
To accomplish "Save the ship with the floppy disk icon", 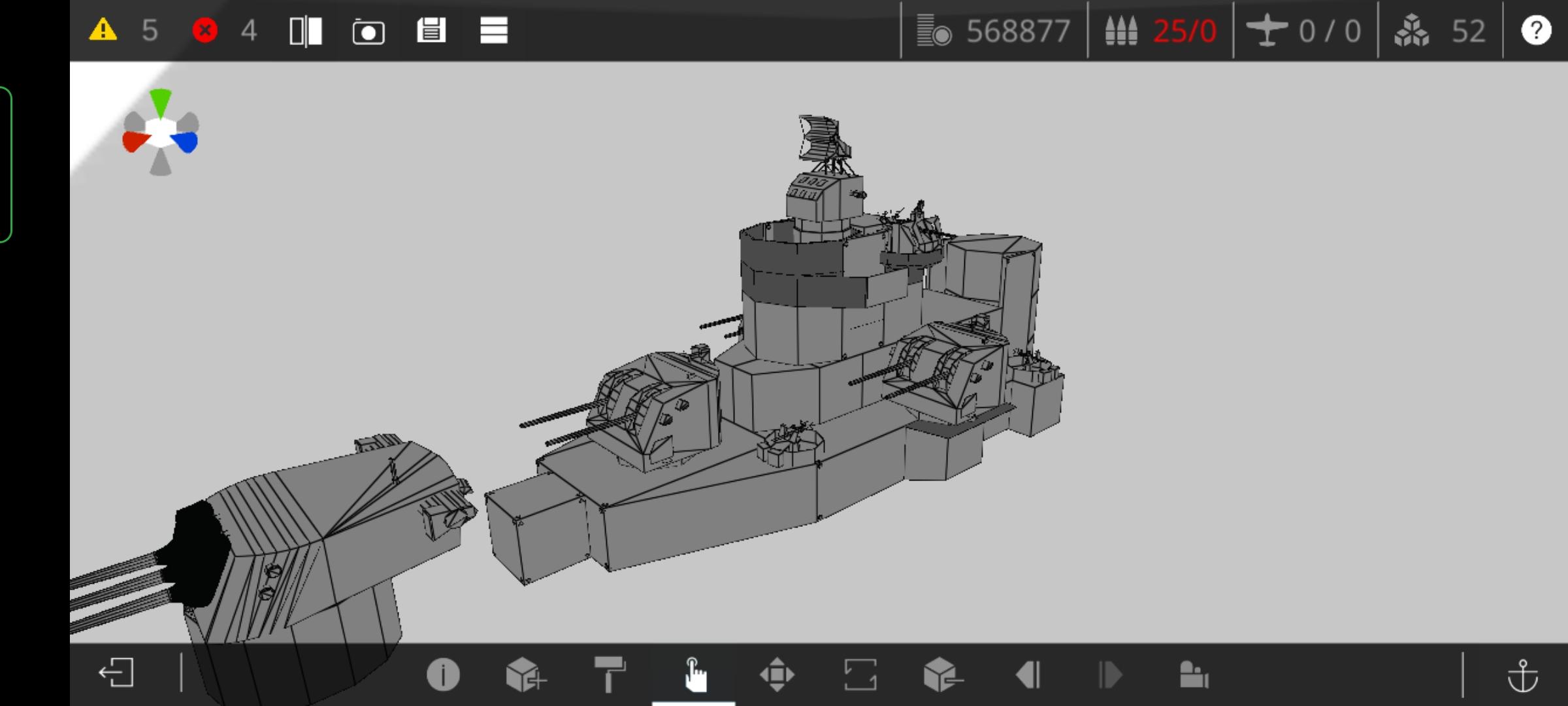I will click(x=431, y=30).
